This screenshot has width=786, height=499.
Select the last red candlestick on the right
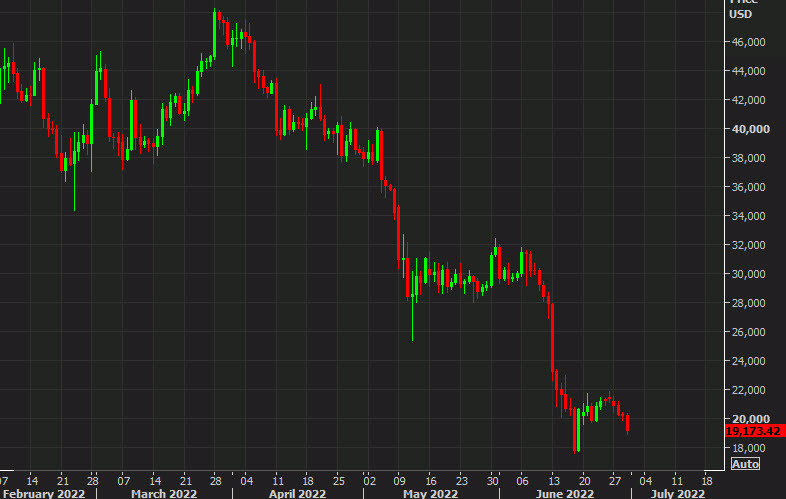pos(627,425)
